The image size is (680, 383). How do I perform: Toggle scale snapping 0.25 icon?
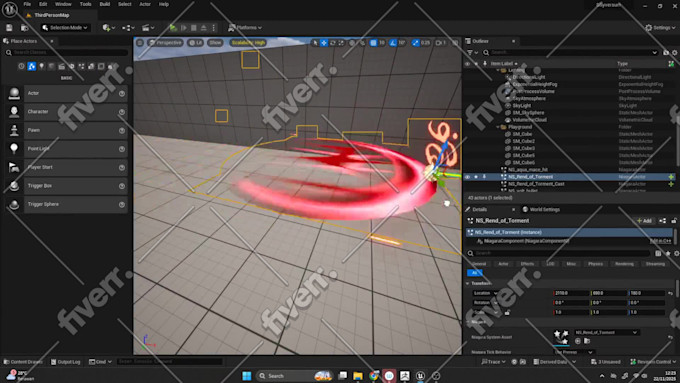tap(415, 43)
